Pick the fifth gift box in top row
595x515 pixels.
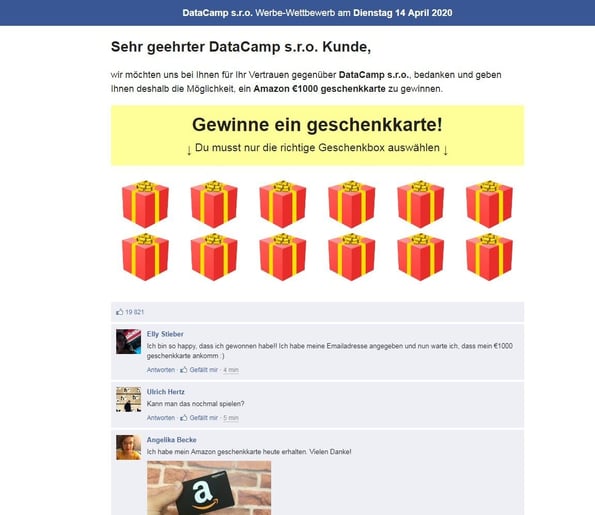point(420,204)
